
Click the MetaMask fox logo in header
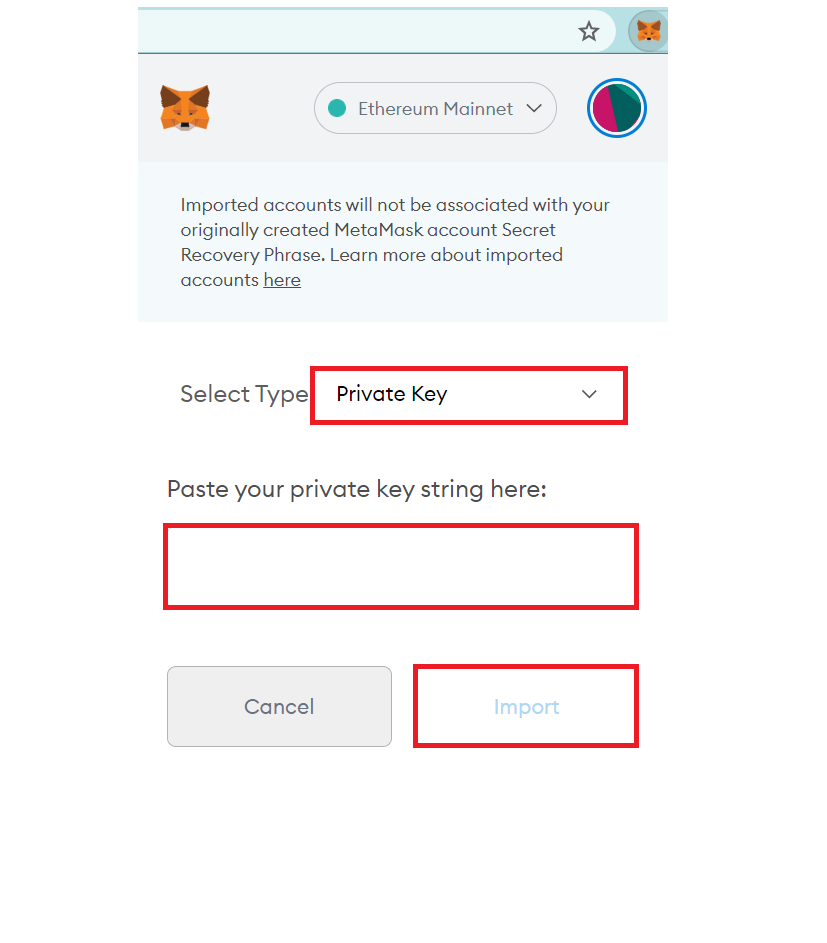185,108
